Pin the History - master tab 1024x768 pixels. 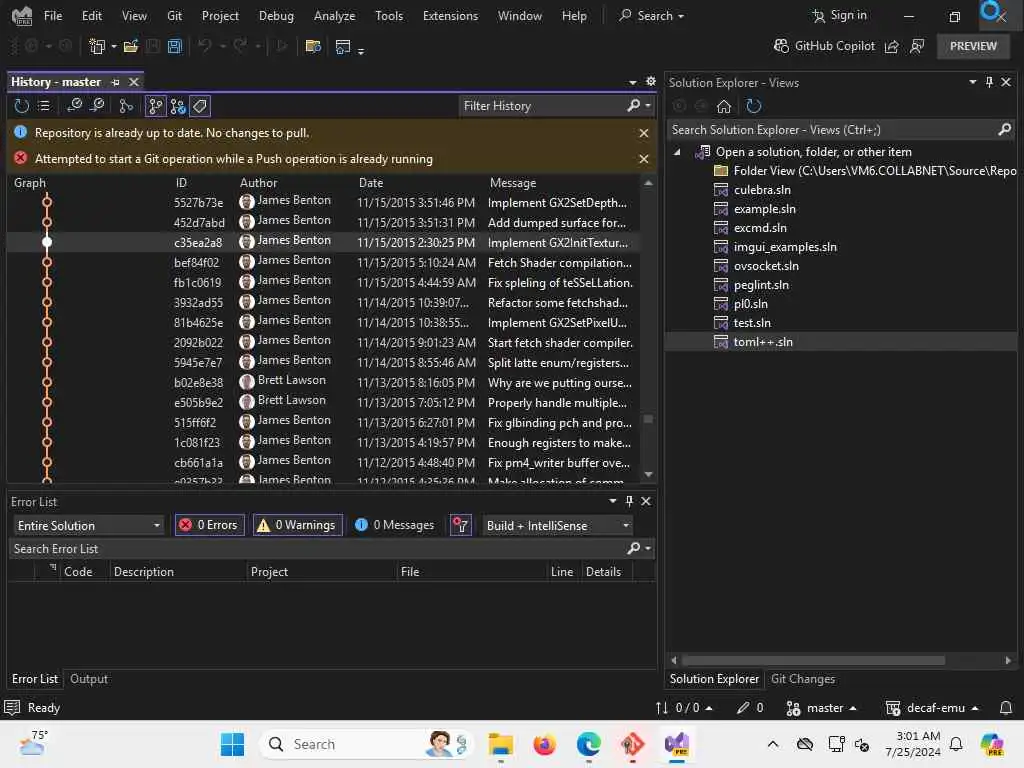click(116, 82)
